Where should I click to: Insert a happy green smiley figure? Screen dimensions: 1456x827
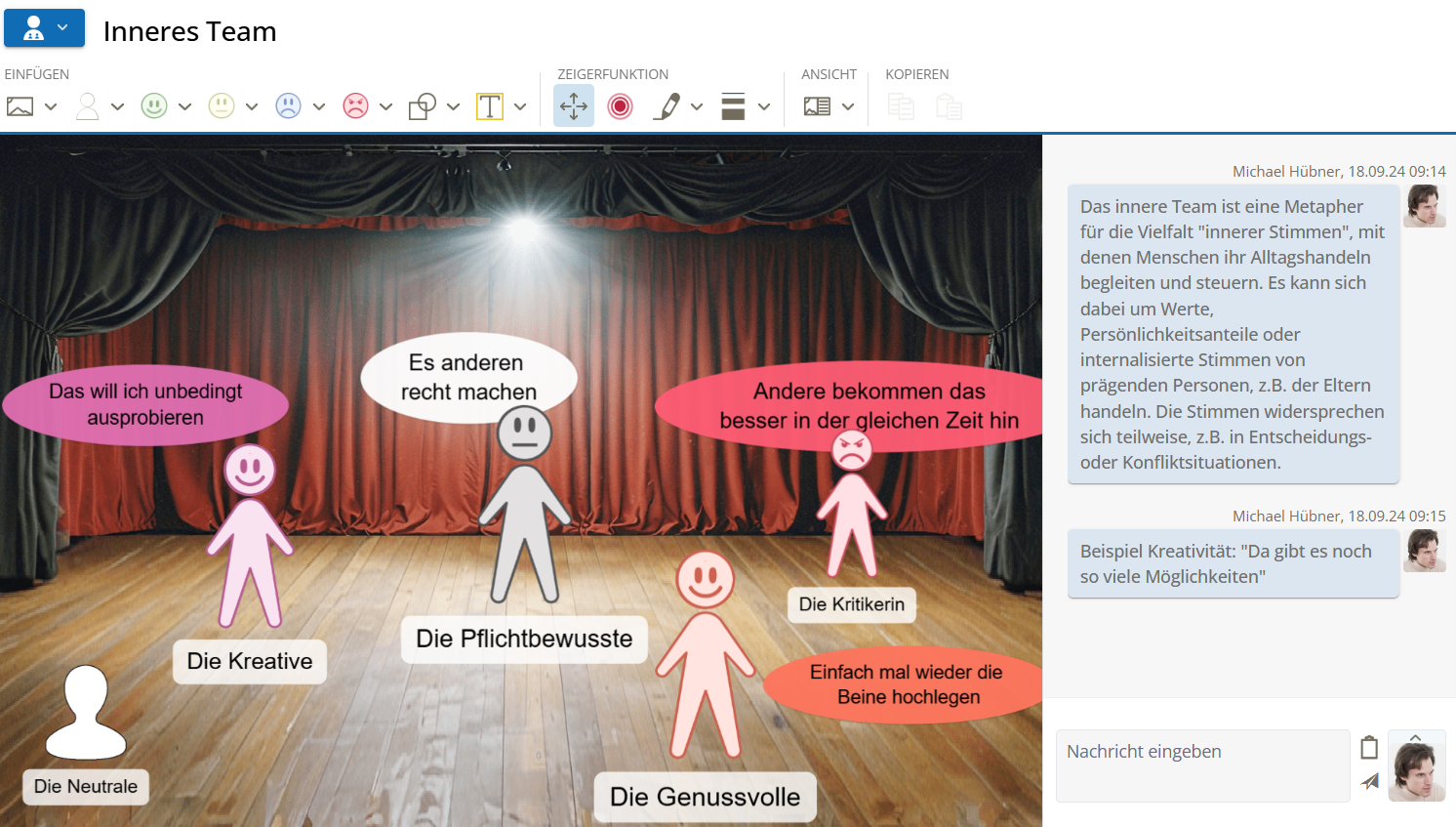(154, 106)
